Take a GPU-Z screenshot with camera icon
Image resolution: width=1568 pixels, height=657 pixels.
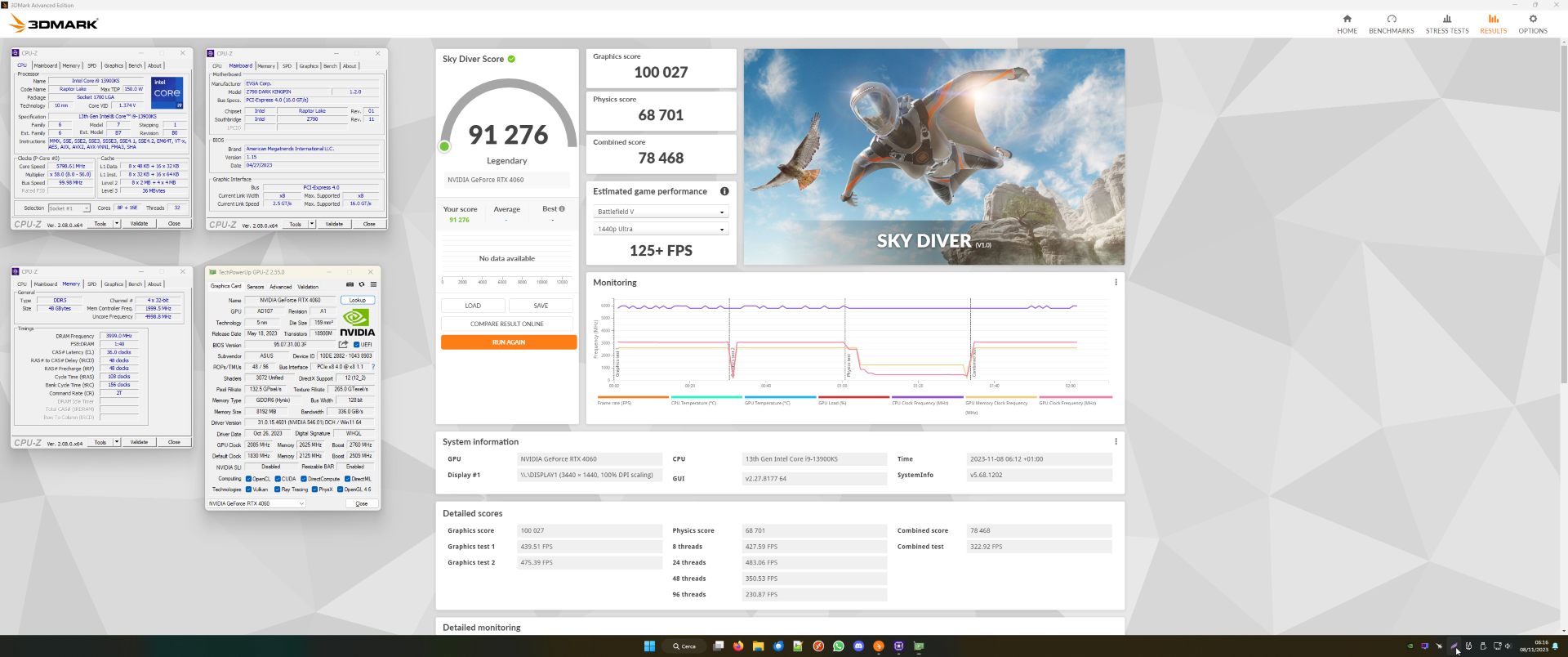350,284
